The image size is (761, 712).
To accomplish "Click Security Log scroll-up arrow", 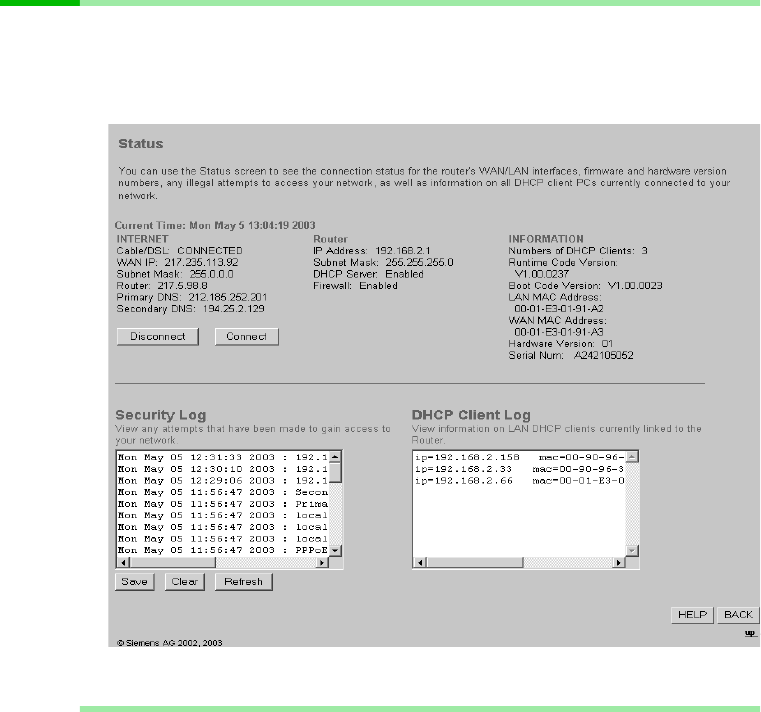I will [335, 457].
